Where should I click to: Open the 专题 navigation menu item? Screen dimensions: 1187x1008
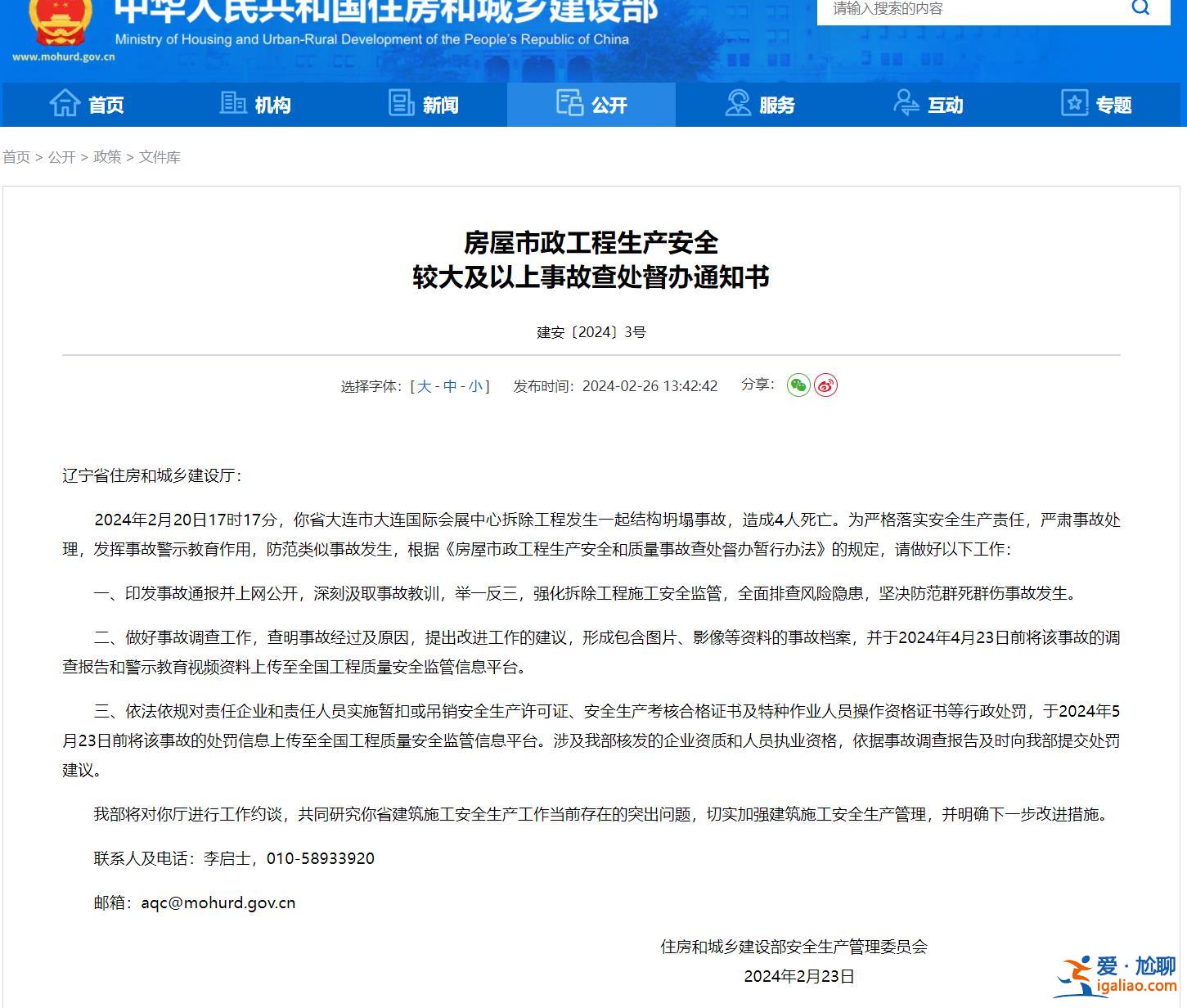[1096, 105]
